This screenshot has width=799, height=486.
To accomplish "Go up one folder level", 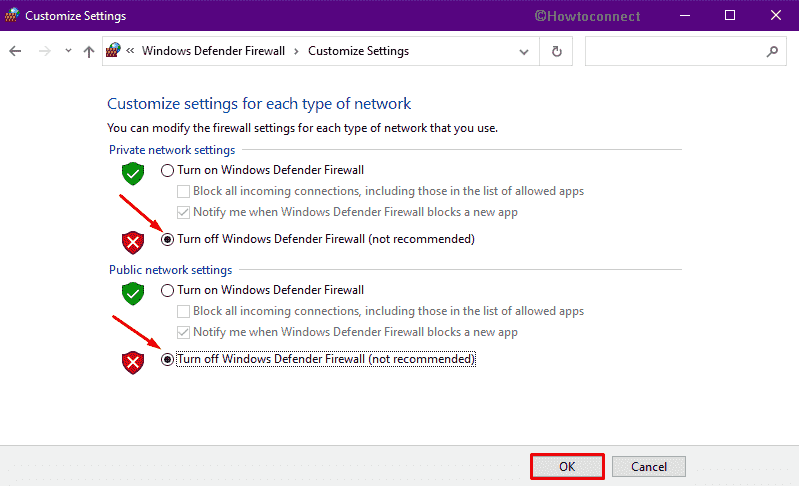I will [89, 51].
